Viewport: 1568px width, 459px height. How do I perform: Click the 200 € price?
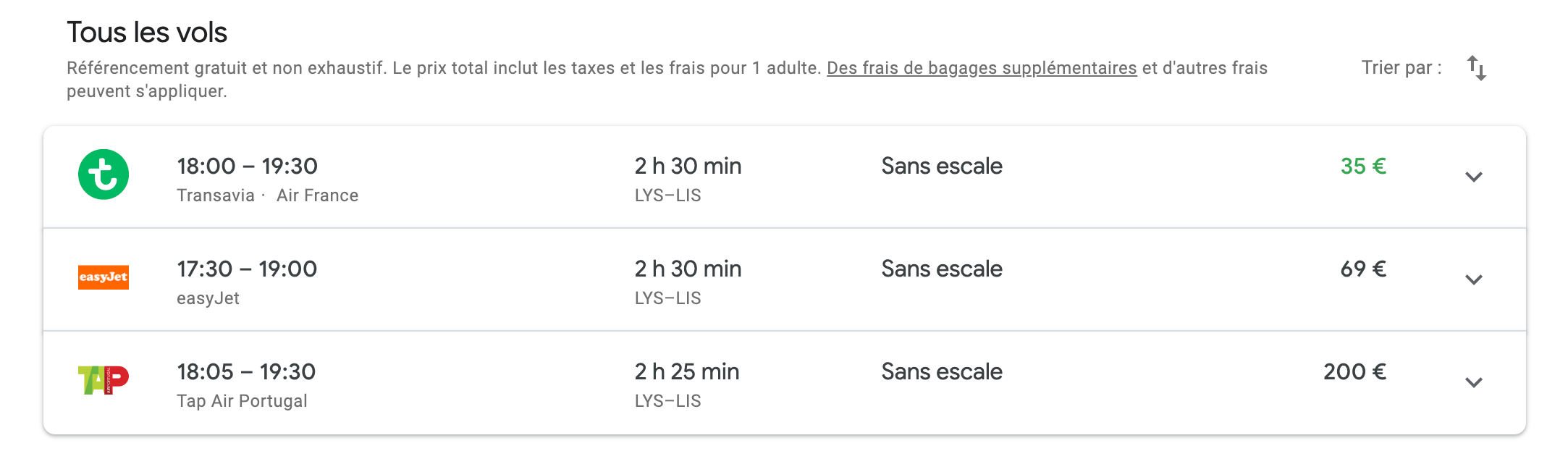coord(1354,372)
